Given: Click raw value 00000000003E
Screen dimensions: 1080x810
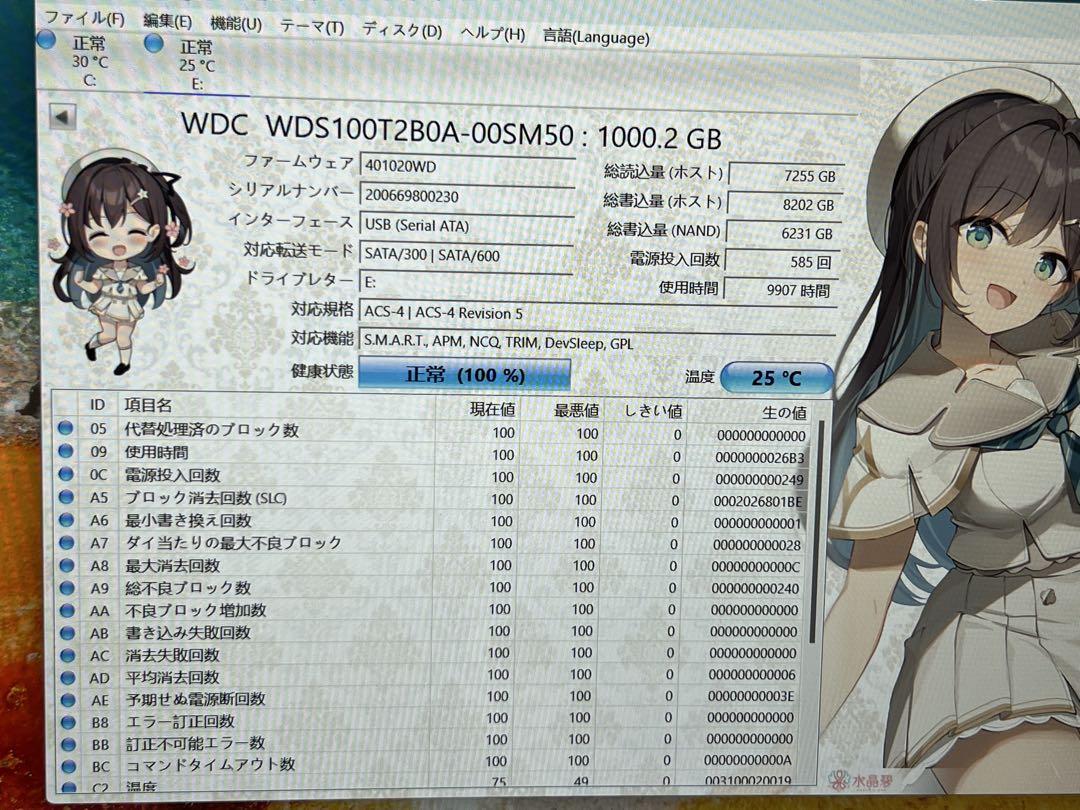Looking at the screenshot, I should click(x=751, y=696).
